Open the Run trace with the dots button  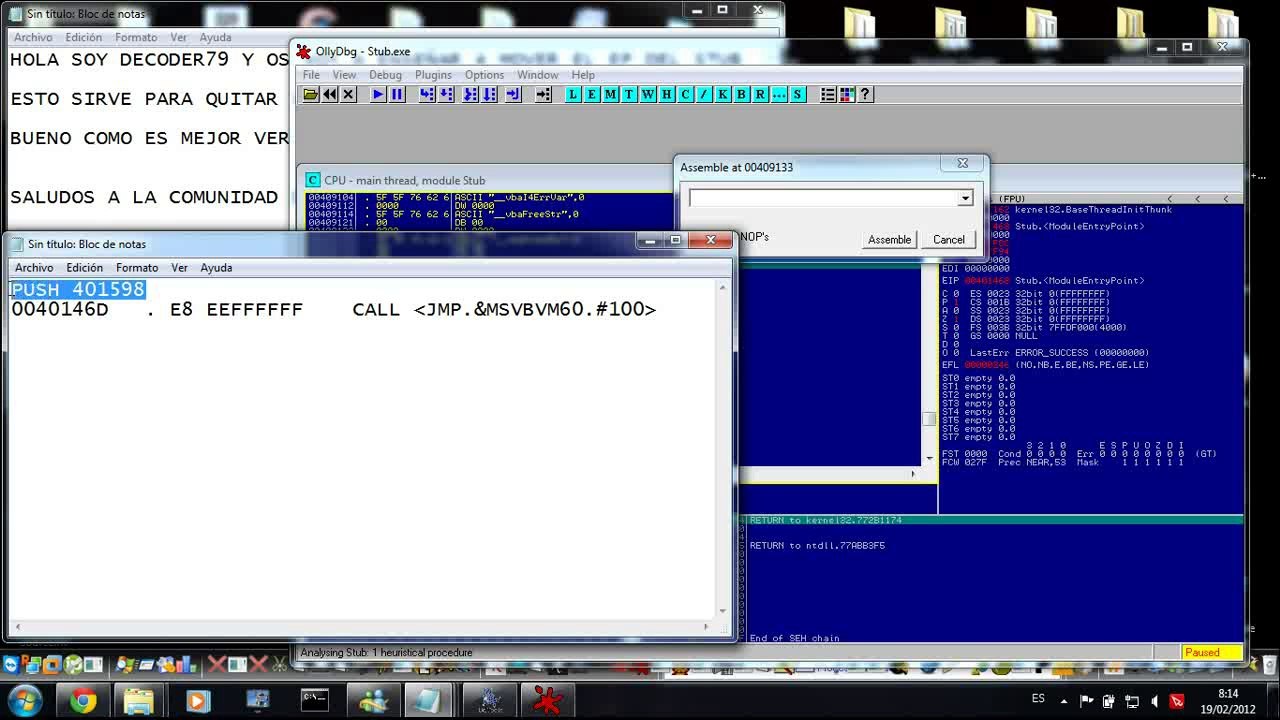click(x=779, y=94)
